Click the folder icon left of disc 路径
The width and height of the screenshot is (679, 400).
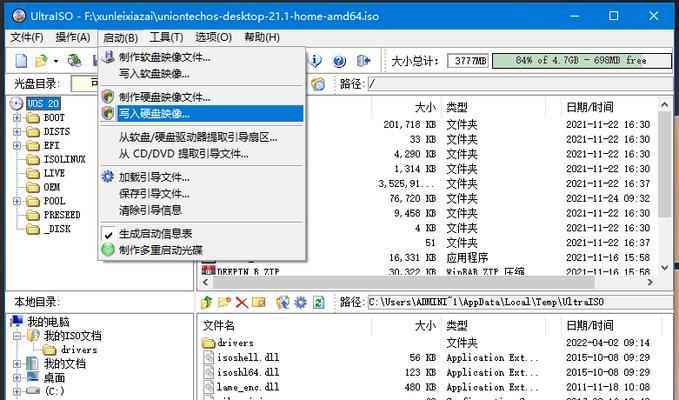click(318, 84)
